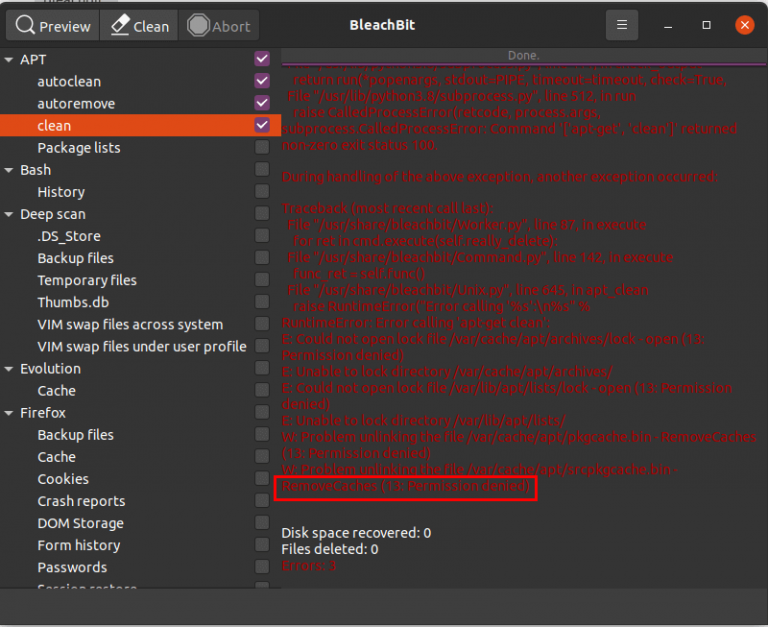768x627 pixels.
Task: Collapse the Deep scan tree group
Action: click(x=9, y=215)
